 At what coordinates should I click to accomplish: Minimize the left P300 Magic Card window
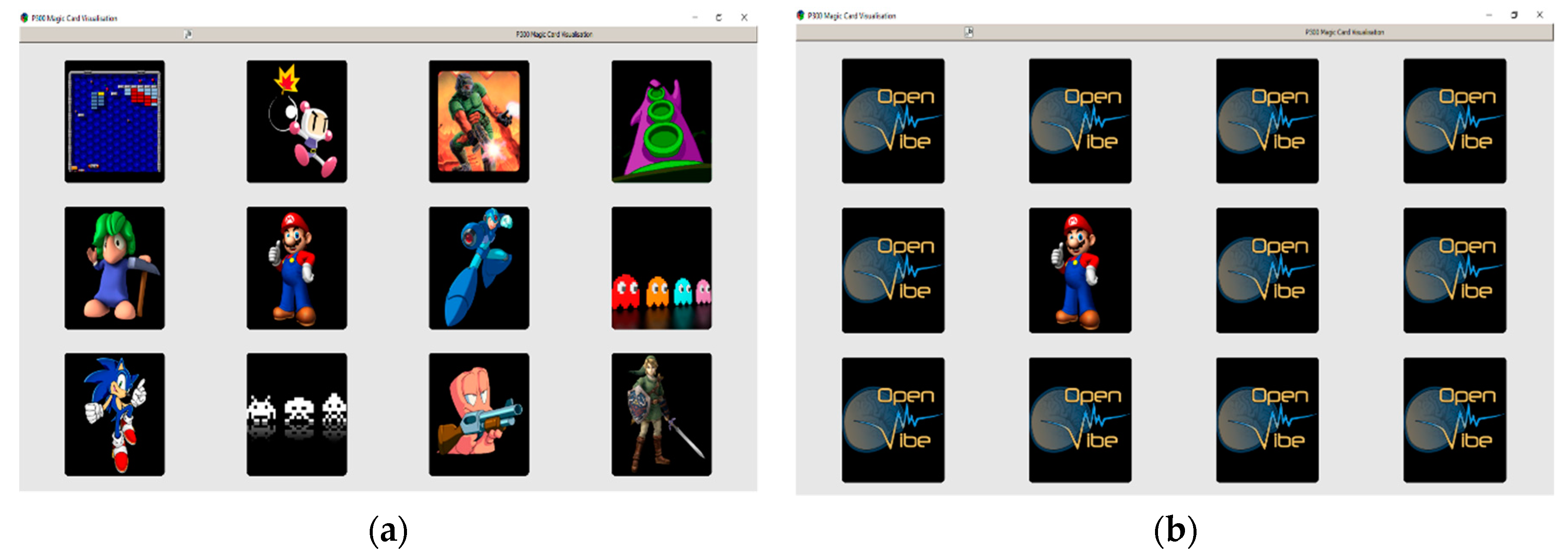click(695, 18)
